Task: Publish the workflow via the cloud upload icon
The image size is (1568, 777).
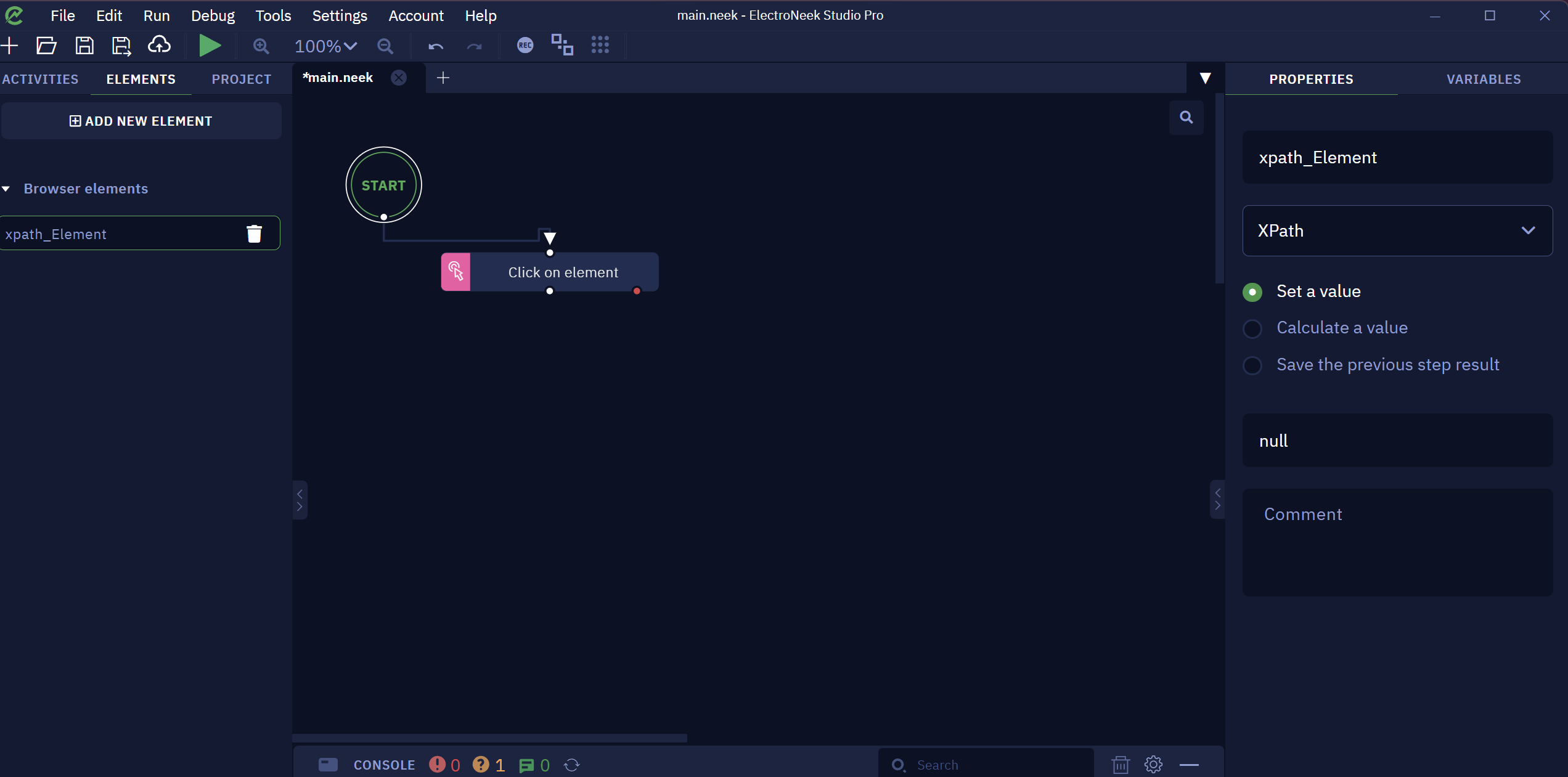Action: click(159, 45)
